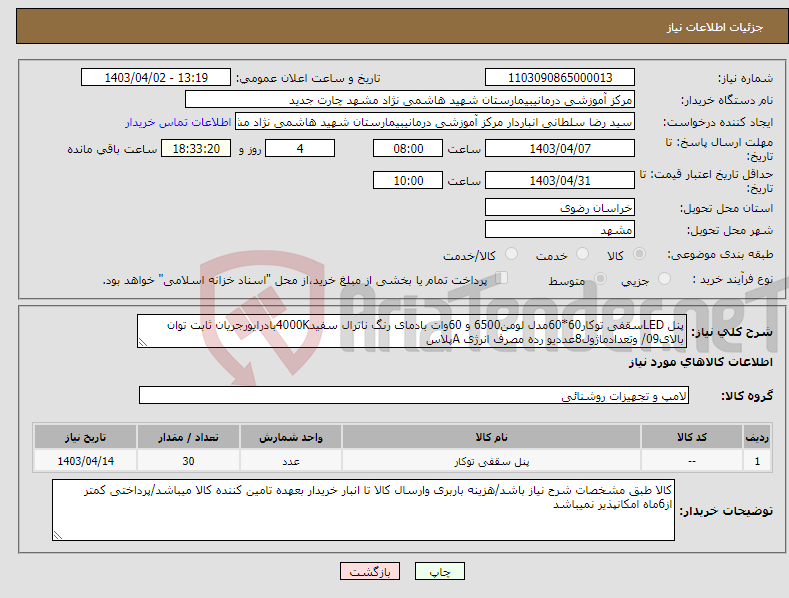Click the شماره نیاز label
The height and width of the screenshot is (598, 789).
pos(745,79)
